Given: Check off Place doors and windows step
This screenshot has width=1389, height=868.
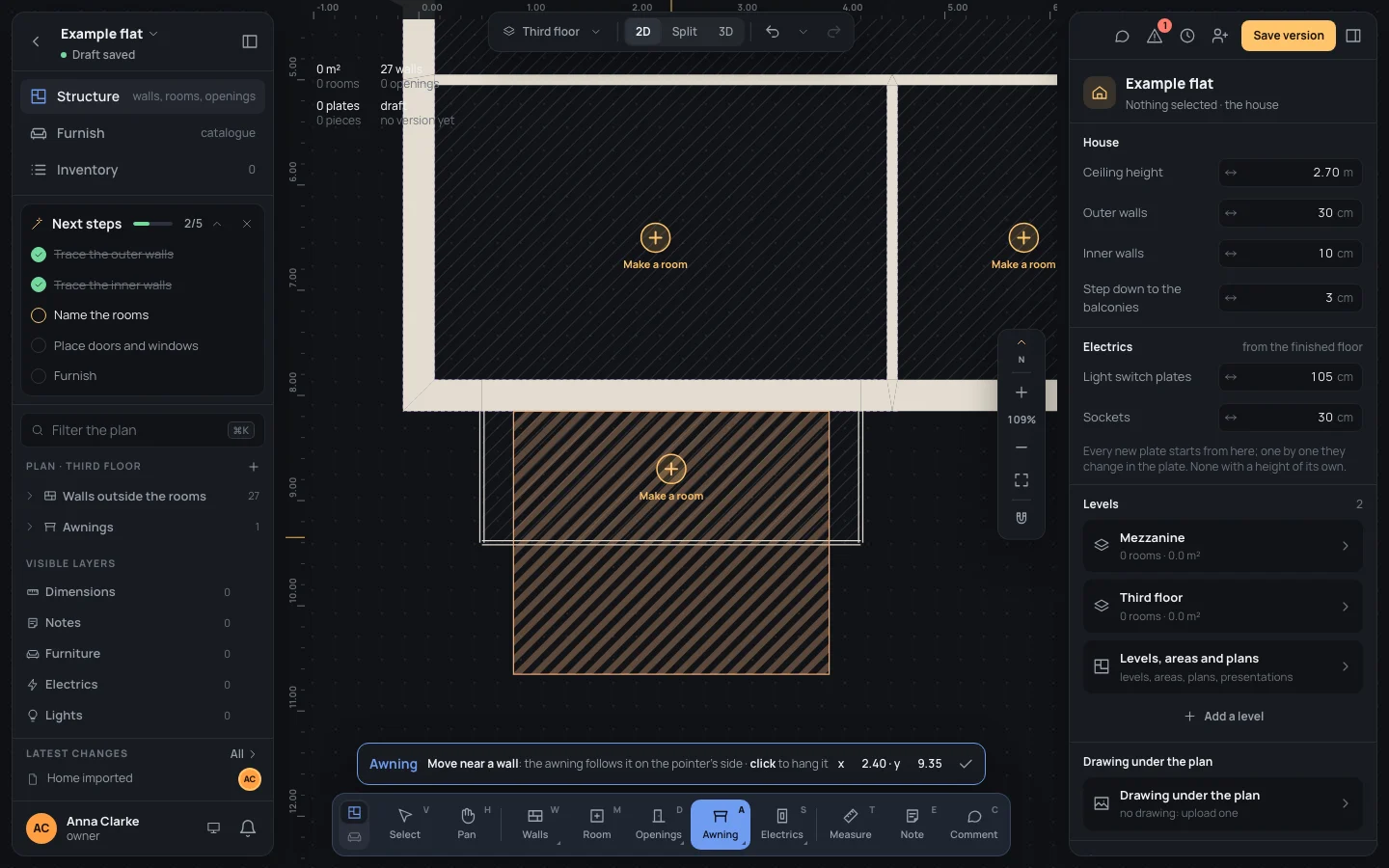Looking at the screenshot, I should click(x=39, y=345).
